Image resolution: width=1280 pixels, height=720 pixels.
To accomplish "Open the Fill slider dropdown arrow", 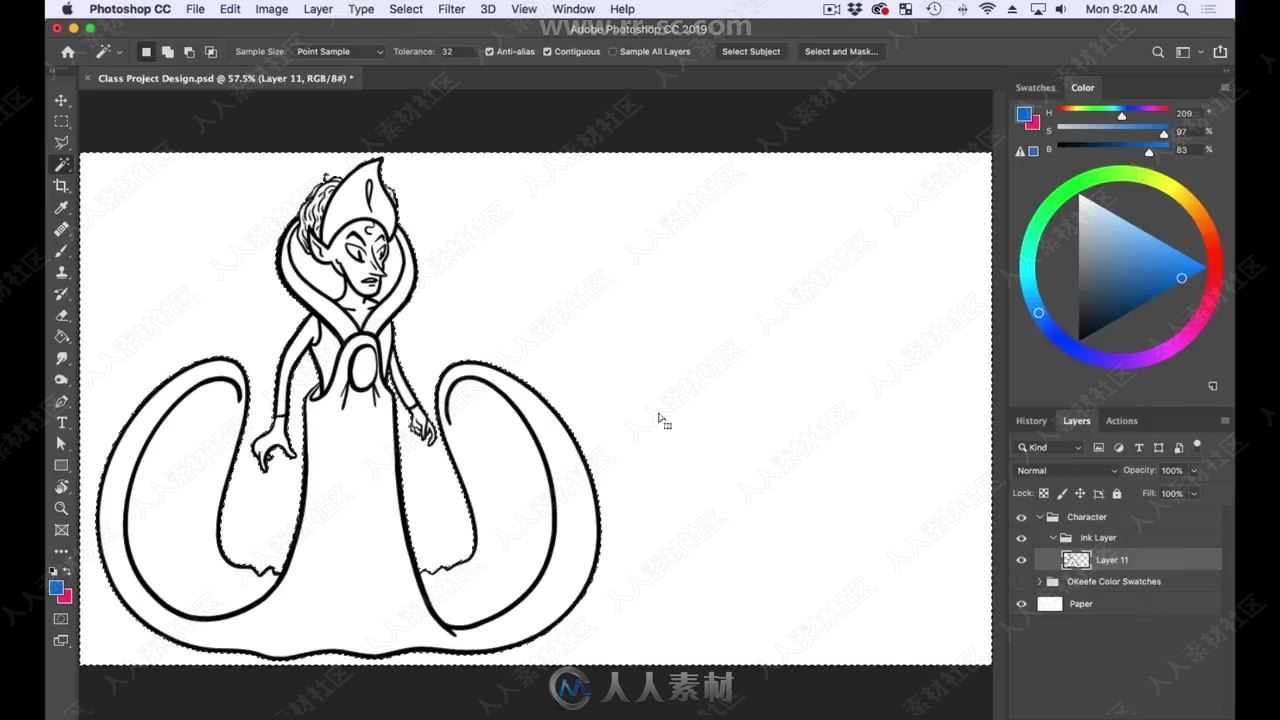I will [1193, 493].
